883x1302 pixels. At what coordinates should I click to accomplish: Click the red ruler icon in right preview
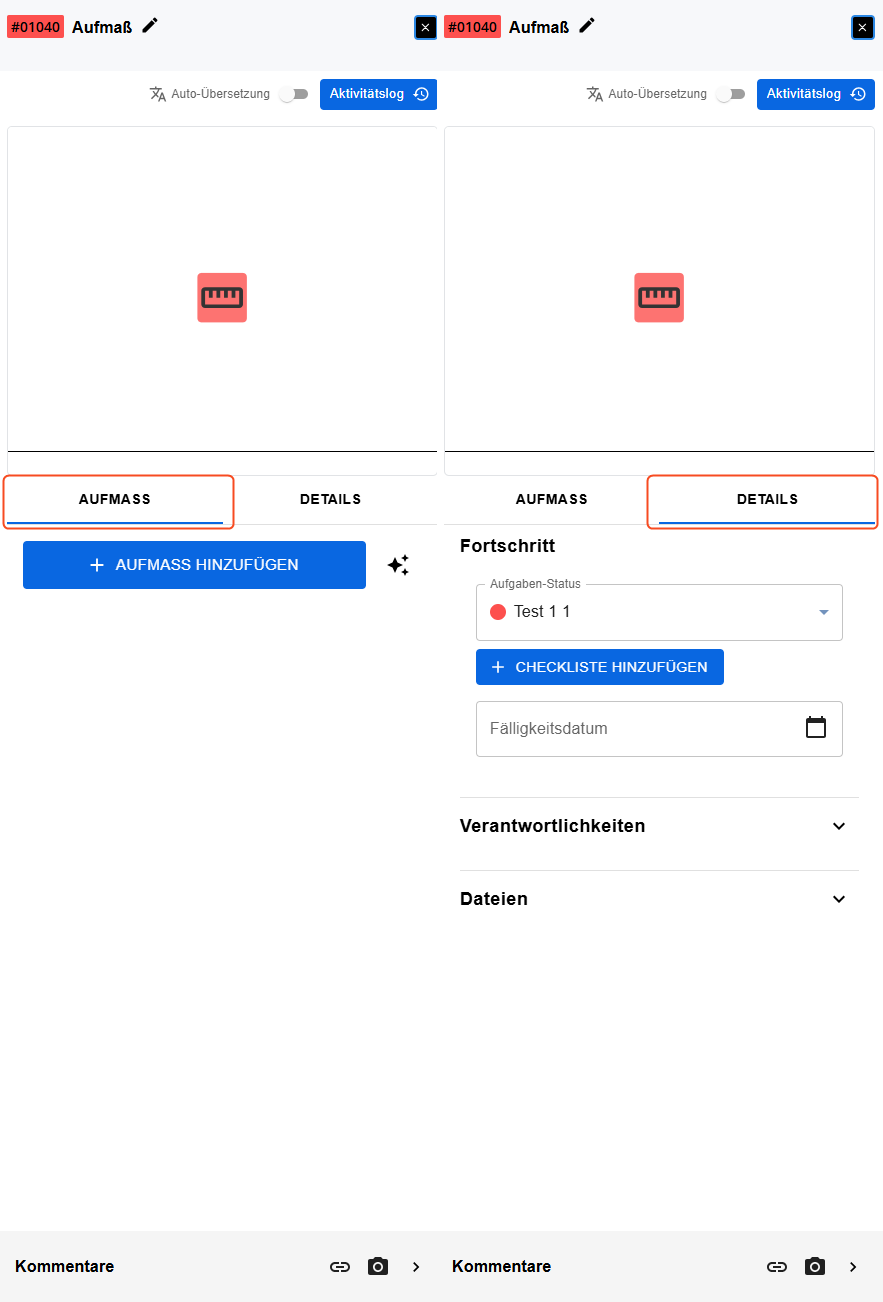click(659, 297)
